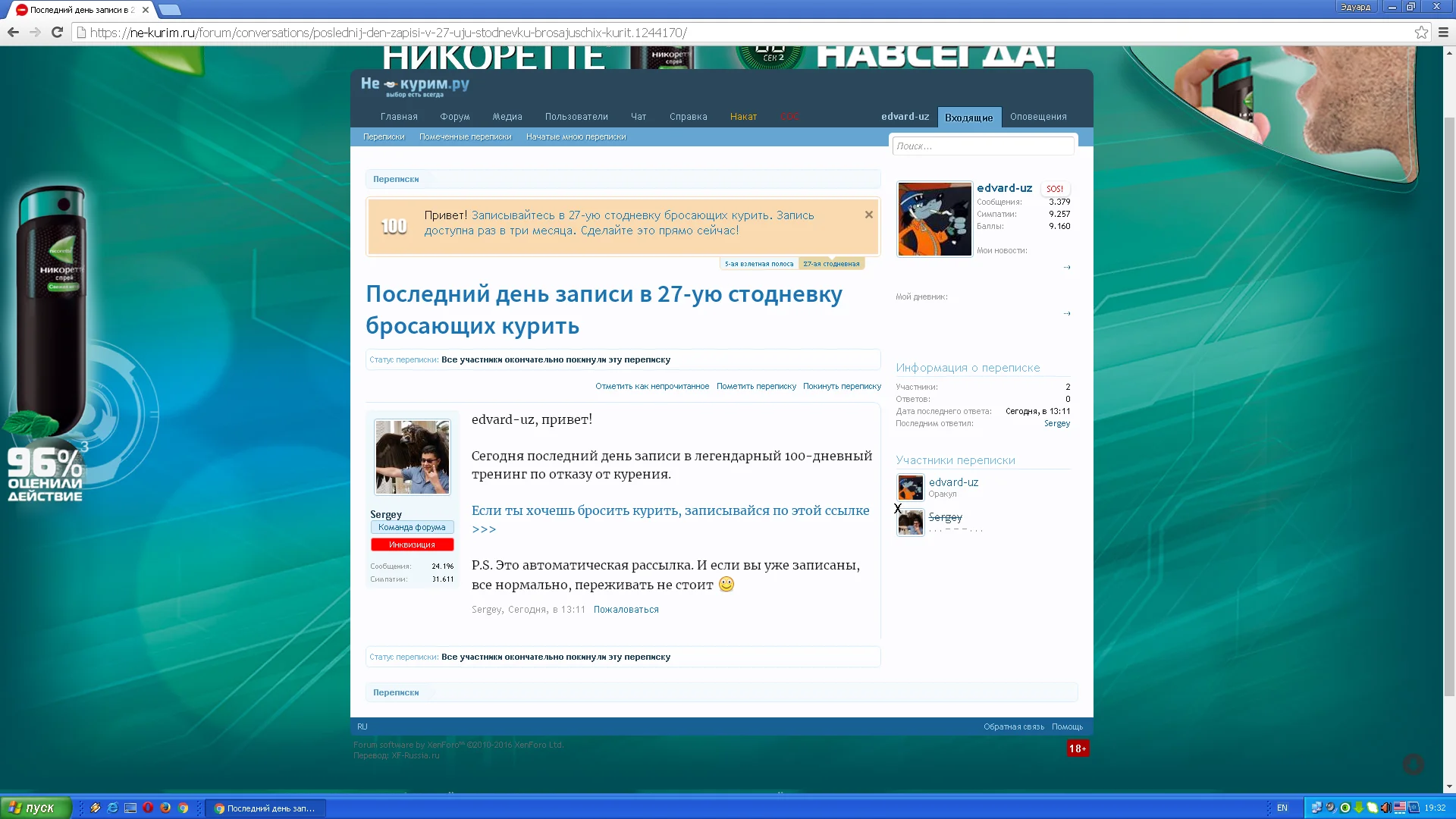
Task: Open the volume speaker tray icon
Action: 1385,808
